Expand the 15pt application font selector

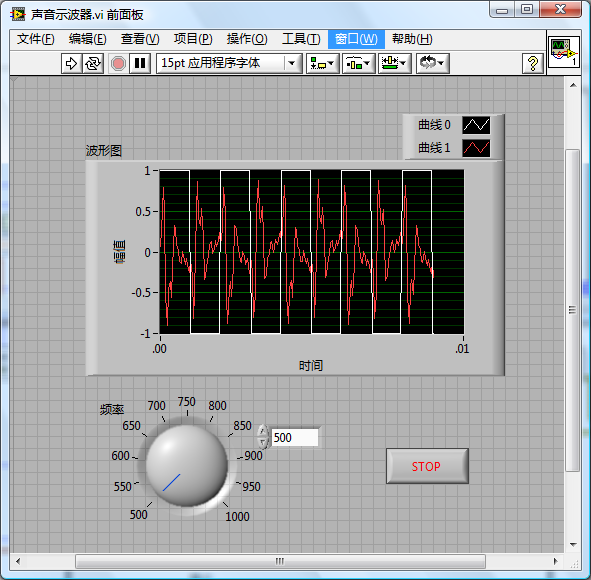[292, 63]
